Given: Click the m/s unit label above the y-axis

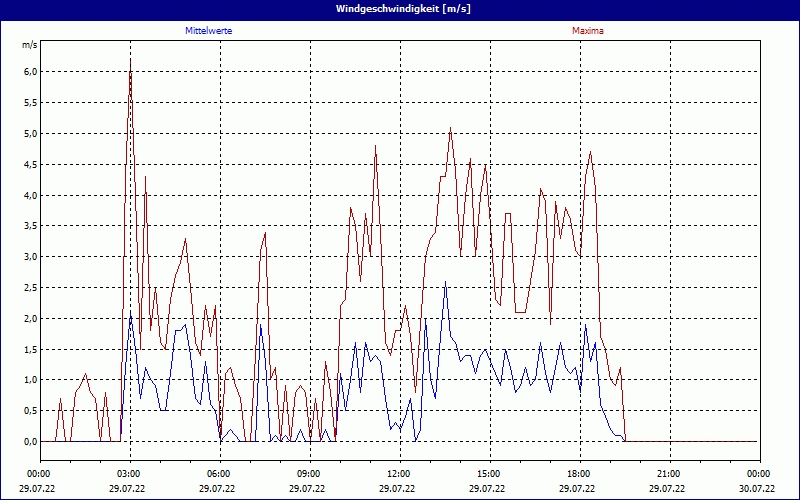Looking at the screenshot, I should tap(29, 46).
